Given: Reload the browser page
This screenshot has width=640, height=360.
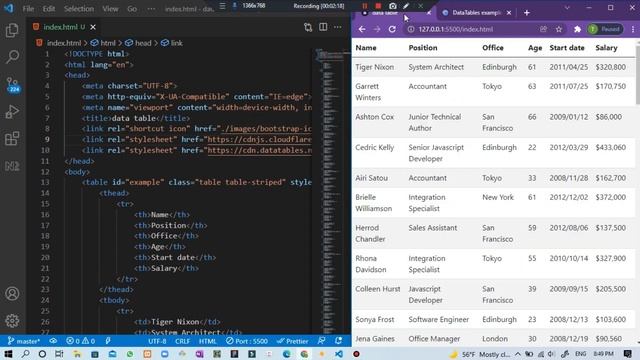Looking at the screenshot, I should [392, 29].
